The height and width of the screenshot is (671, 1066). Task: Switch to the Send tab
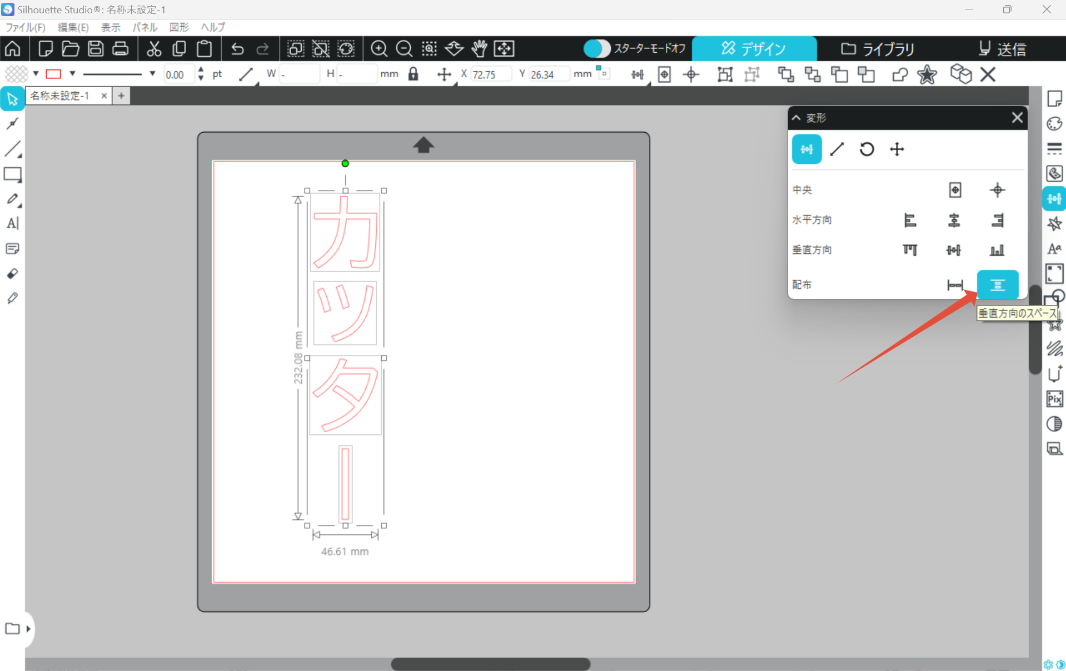[x=1002, y=49]
